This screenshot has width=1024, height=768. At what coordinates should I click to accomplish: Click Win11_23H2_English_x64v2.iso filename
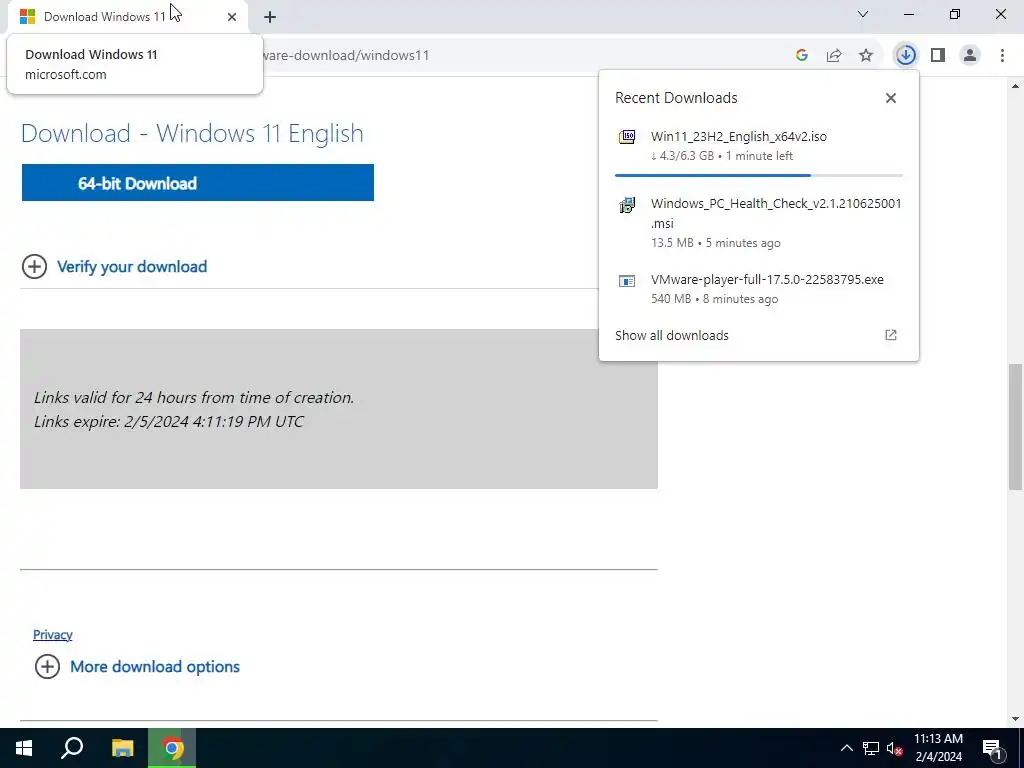739,136
